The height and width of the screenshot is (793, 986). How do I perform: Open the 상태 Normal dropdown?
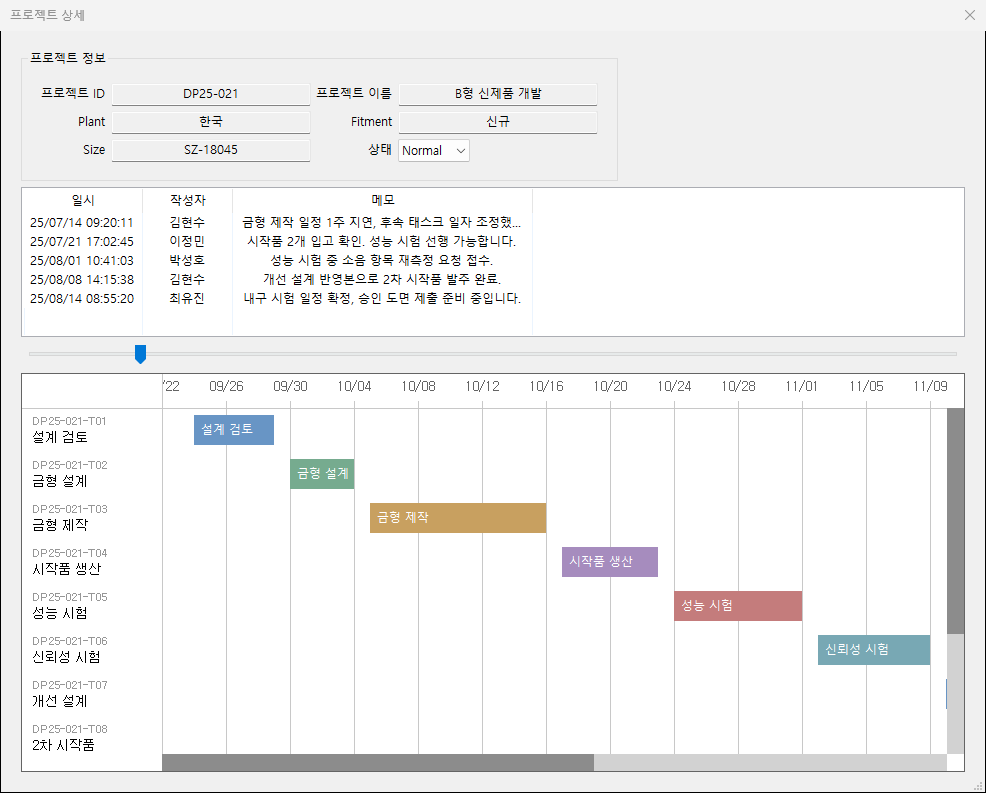point(434,151)
